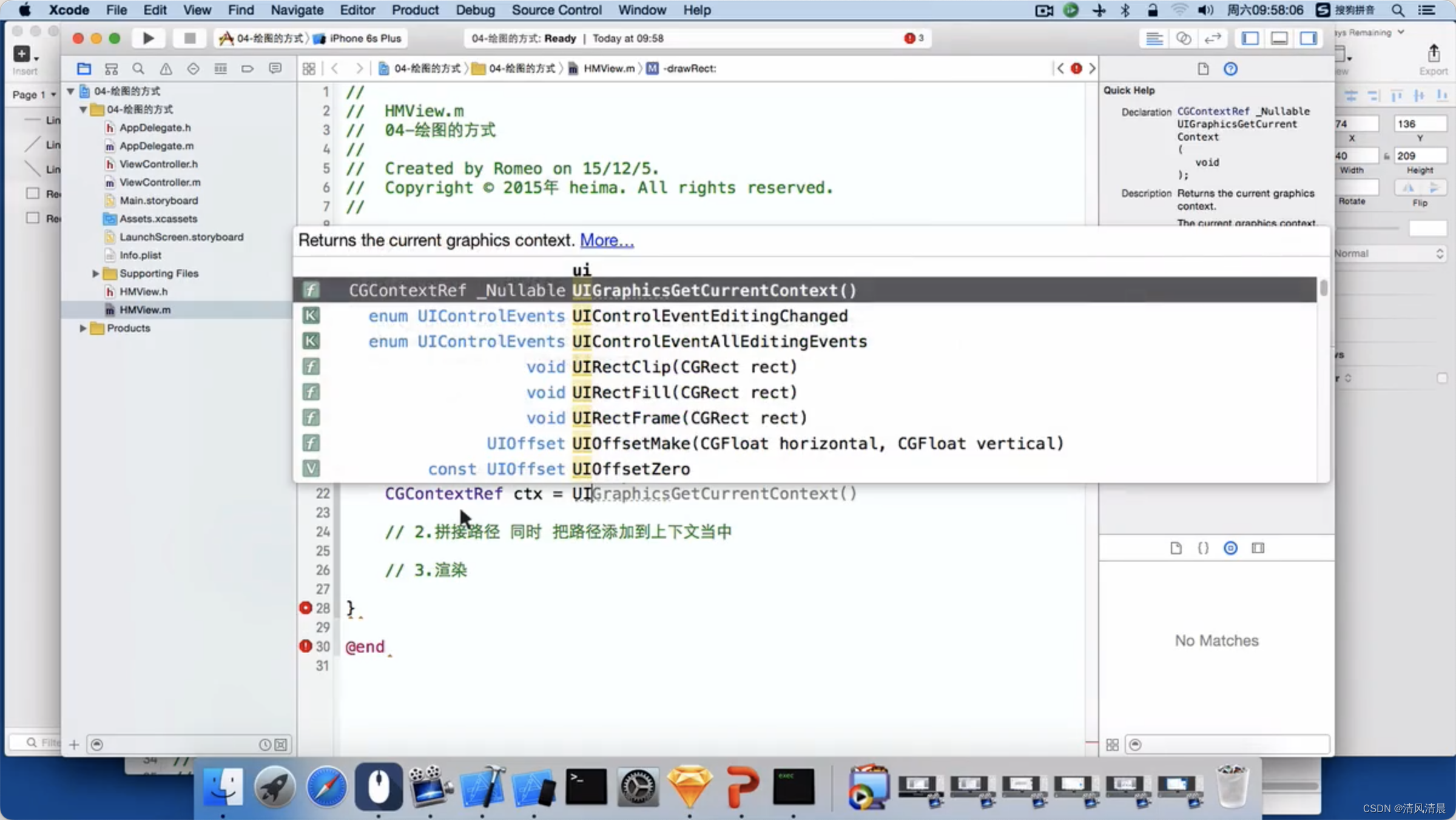Viewport: 1456px width, 820px height.
Task: Open the Breakpoint navigator icon
Action: tap(248, 69)
